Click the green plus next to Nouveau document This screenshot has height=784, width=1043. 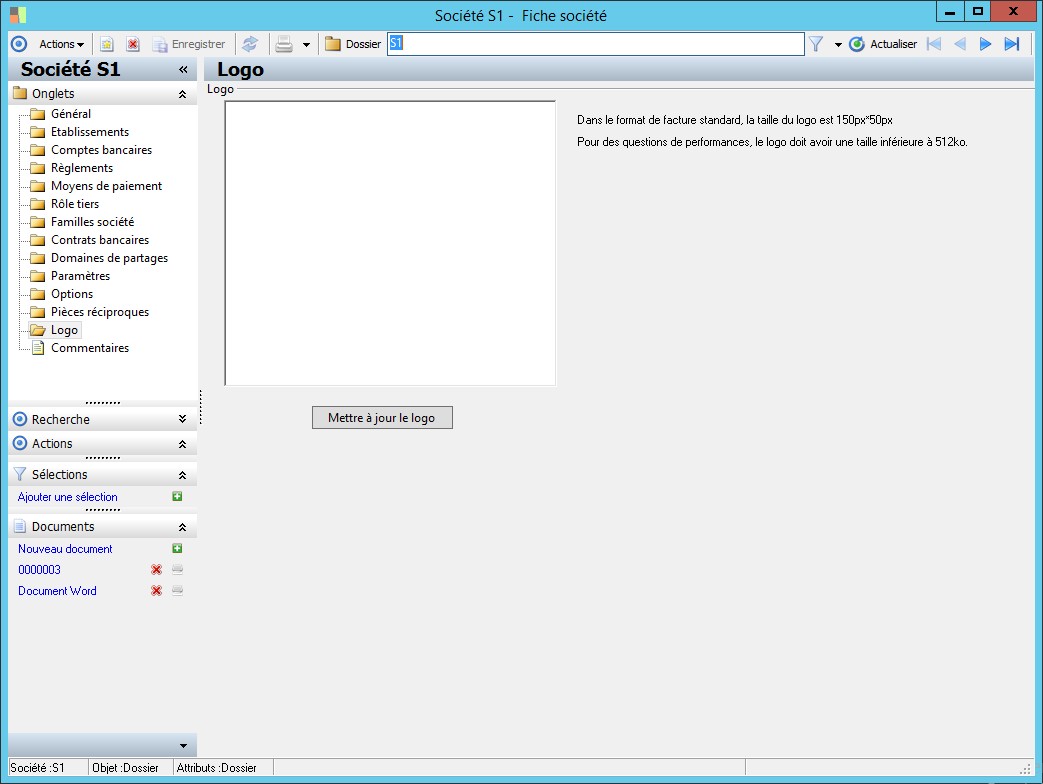click(x=177, y=548)
